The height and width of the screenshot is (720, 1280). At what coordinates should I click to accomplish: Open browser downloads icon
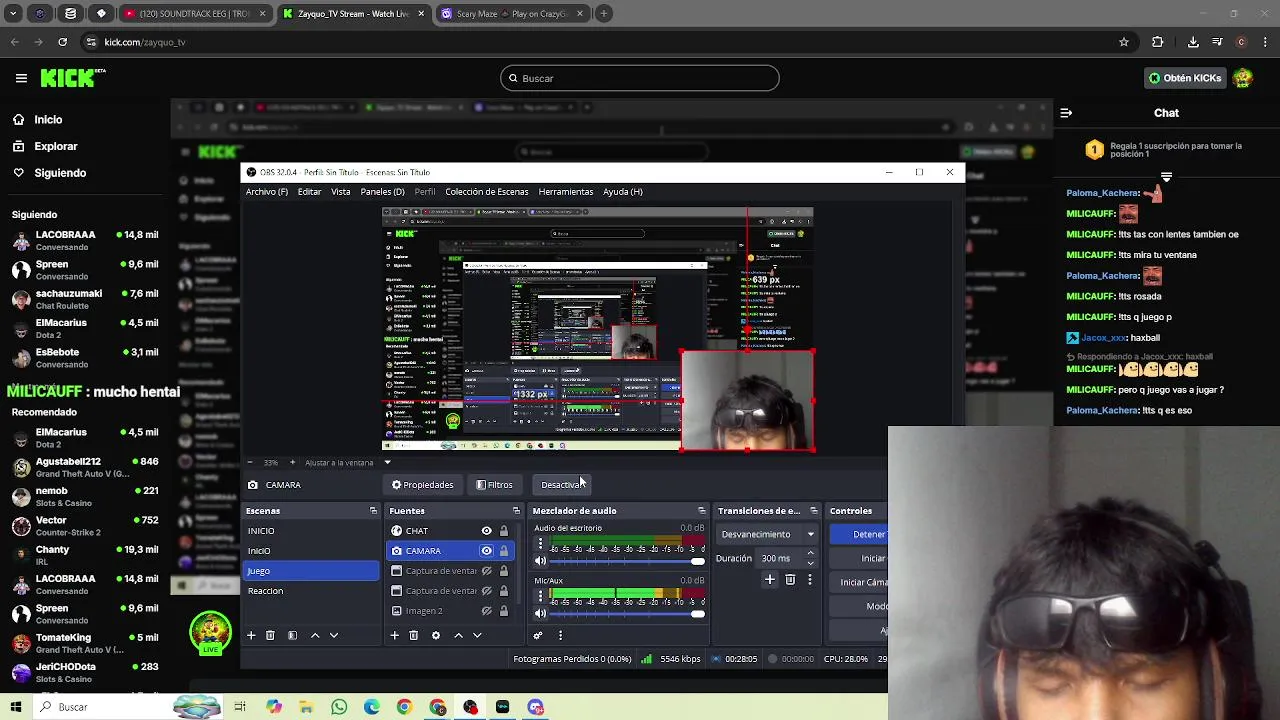point(1193,42)
